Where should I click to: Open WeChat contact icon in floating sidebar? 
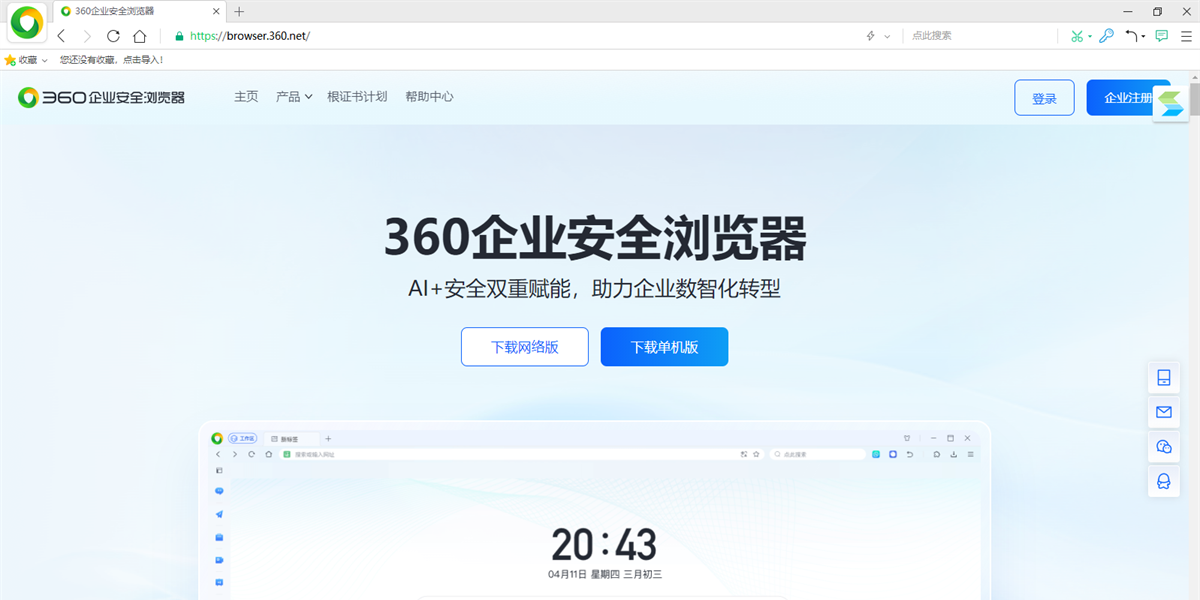(1163, 447)
